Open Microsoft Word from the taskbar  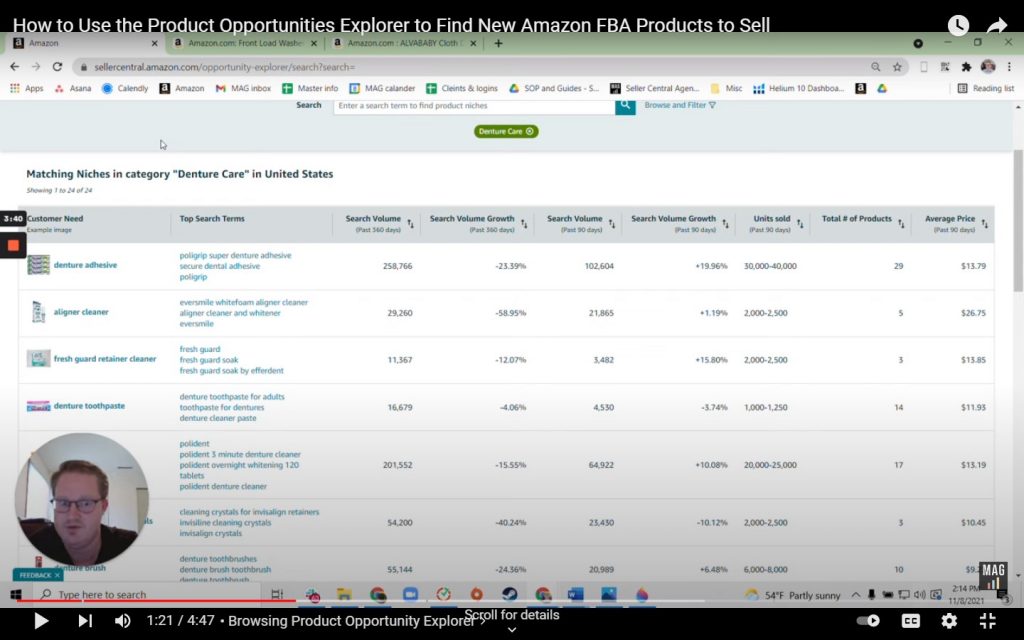point(575,594)
